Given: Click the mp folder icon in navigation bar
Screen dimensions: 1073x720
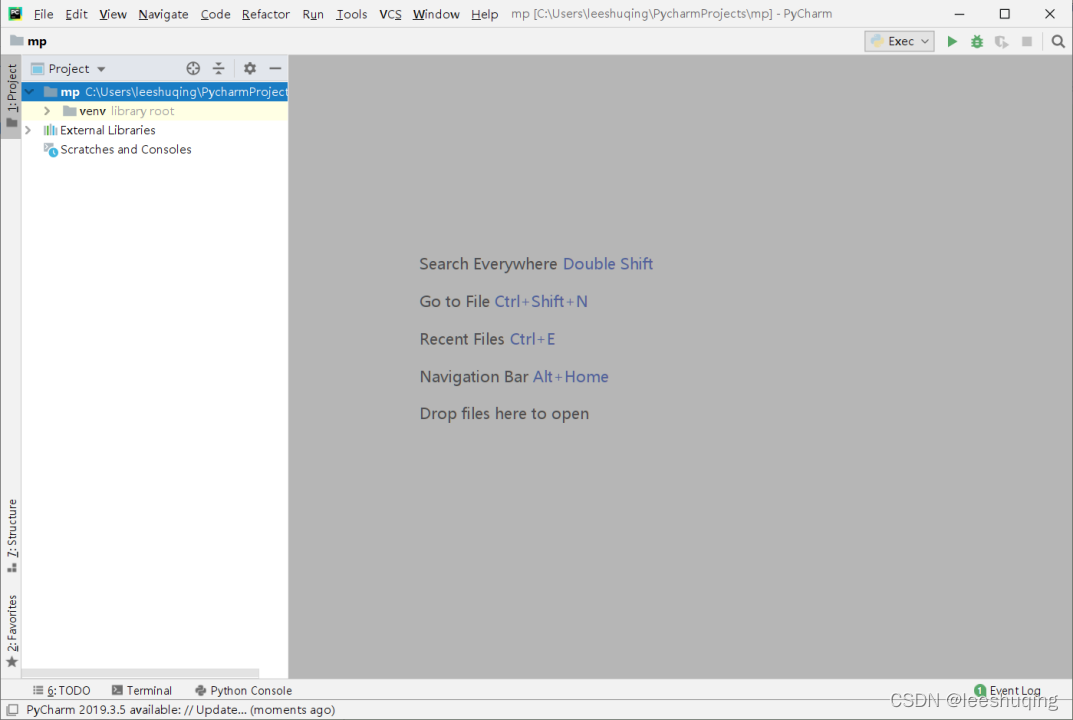Looking at the screenshot, I should pyautogui.click(x=16, y=41).
